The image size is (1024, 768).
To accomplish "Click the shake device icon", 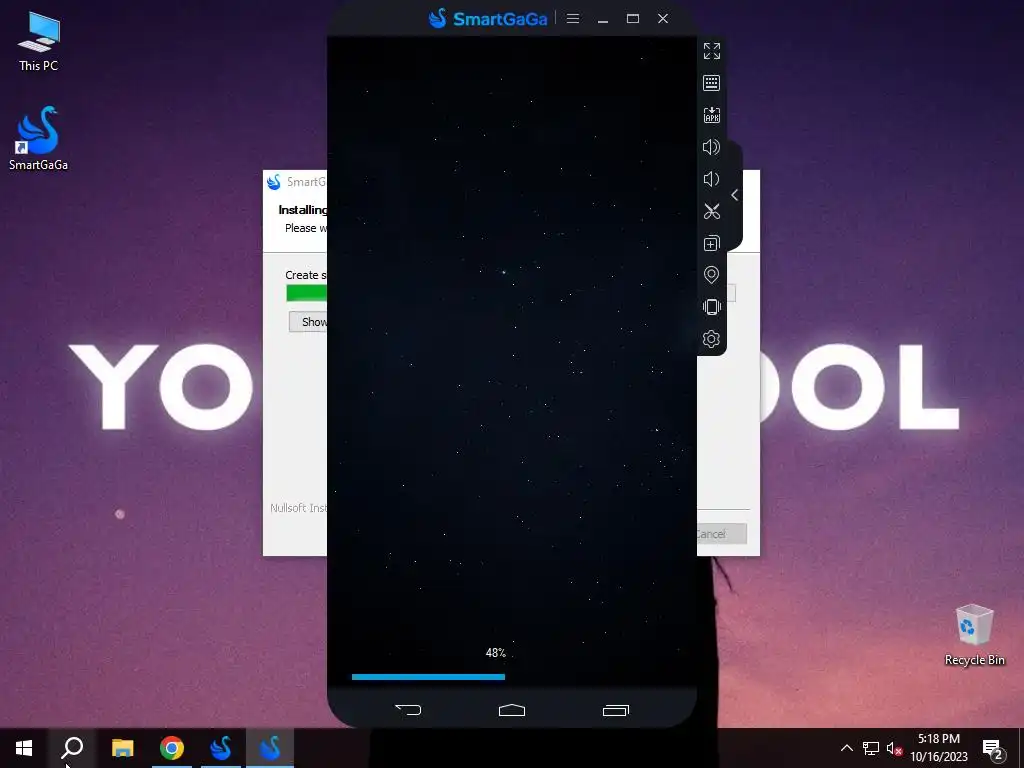I will point(711,307).
